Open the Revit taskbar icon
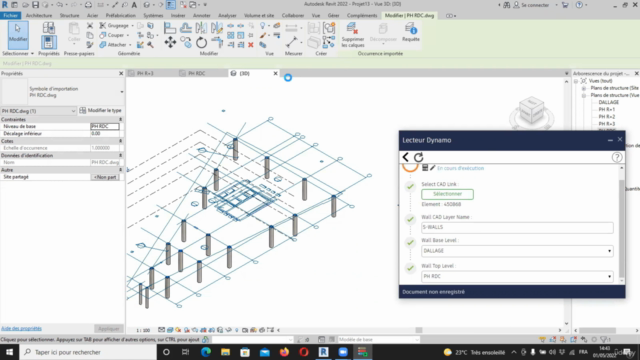The width and height of the screenshot is (640, 360). [x=323, y=352]
